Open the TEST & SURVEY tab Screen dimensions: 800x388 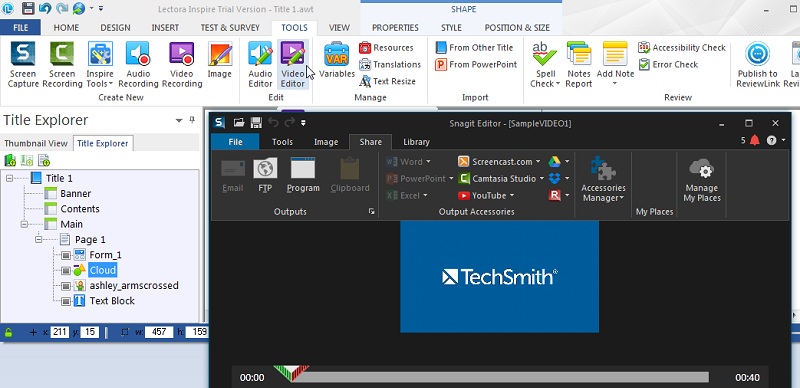click(x=230, y=28)
